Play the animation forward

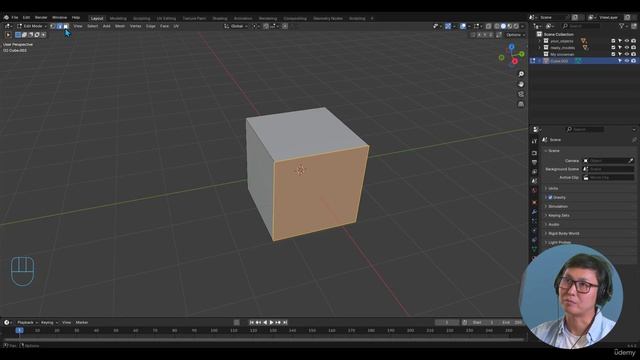tap(271, 322)
